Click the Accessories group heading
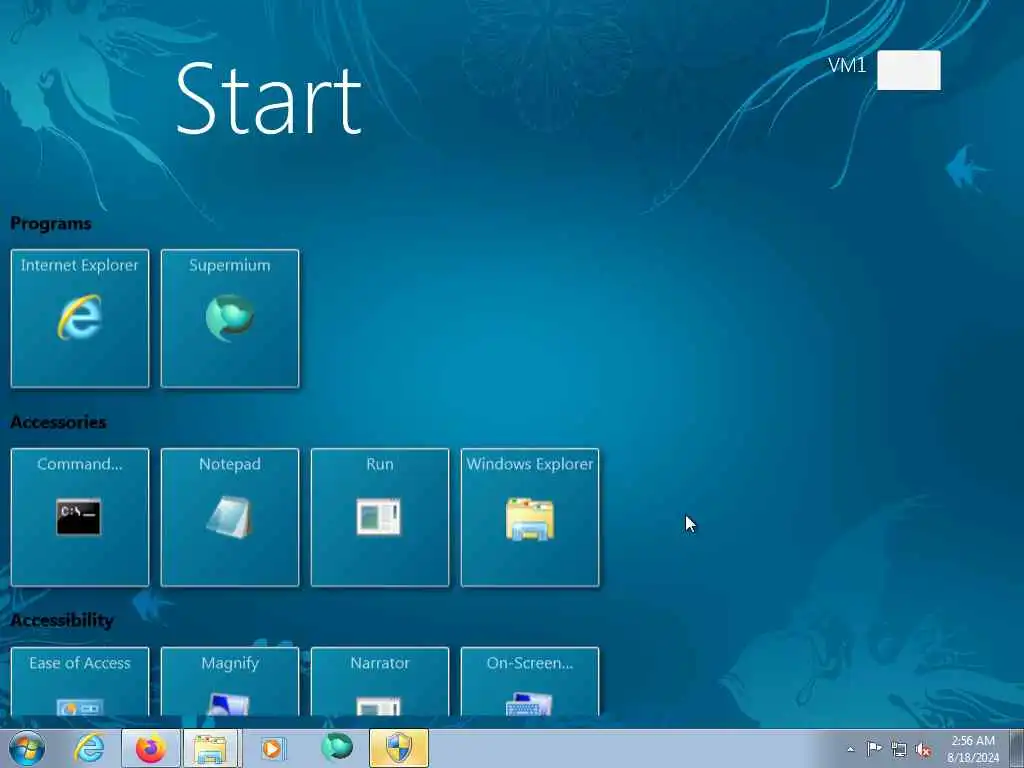The height and width of the screenshot is (768, 1024). [x=58, y=422]
